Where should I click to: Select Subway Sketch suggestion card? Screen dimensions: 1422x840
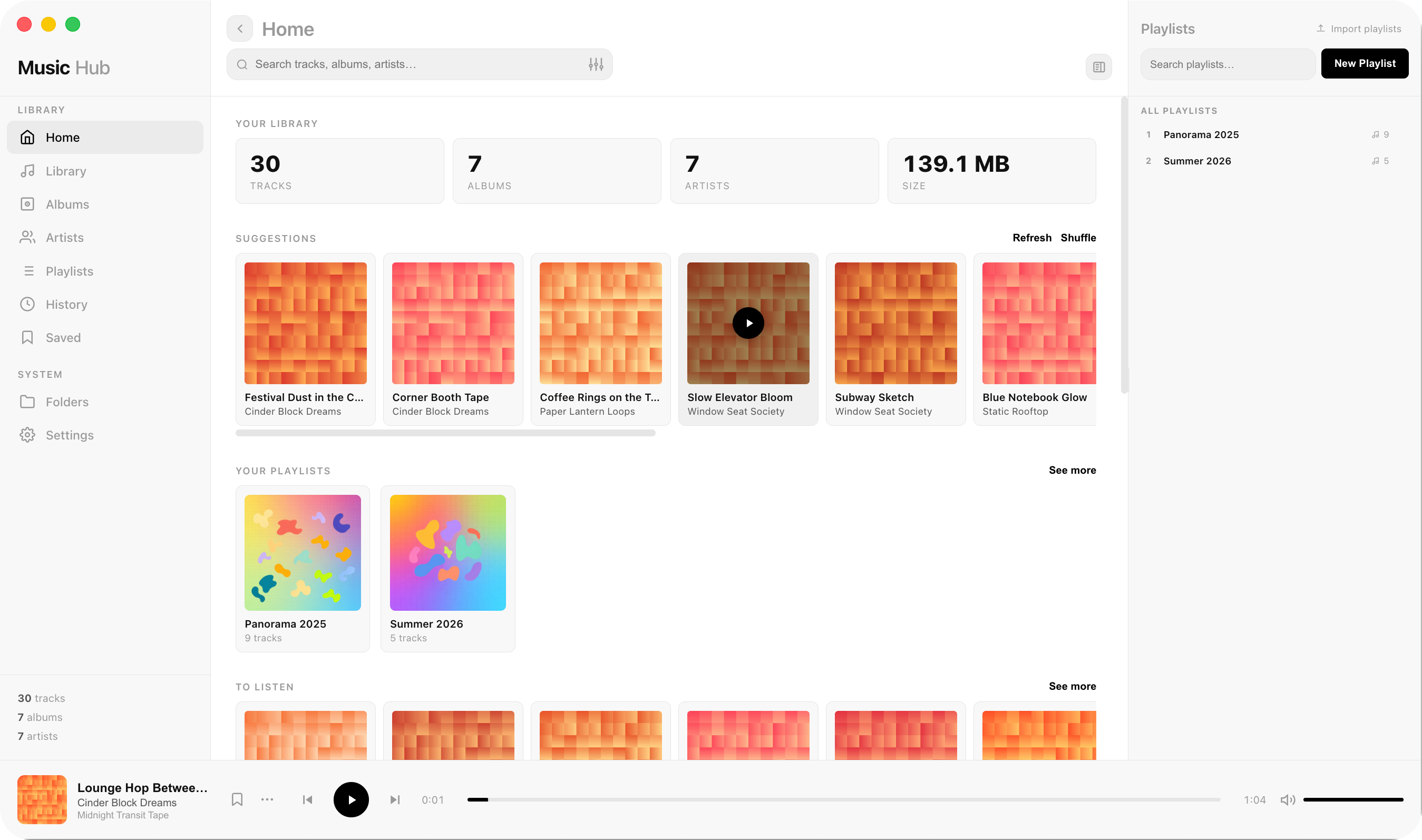[x=895, y=339]
